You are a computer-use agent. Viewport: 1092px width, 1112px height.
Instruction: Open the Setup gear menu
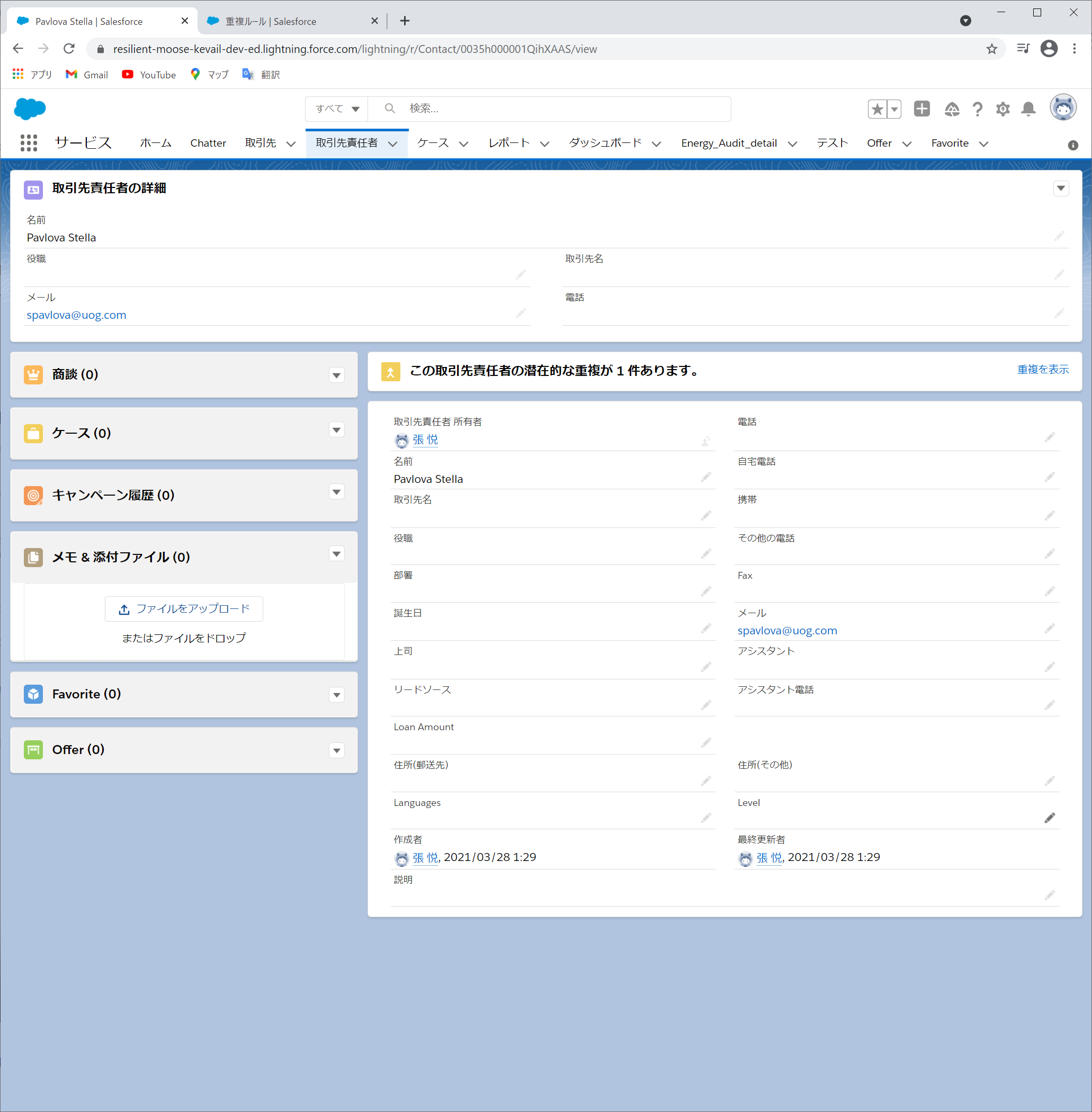pos(1002,109)
